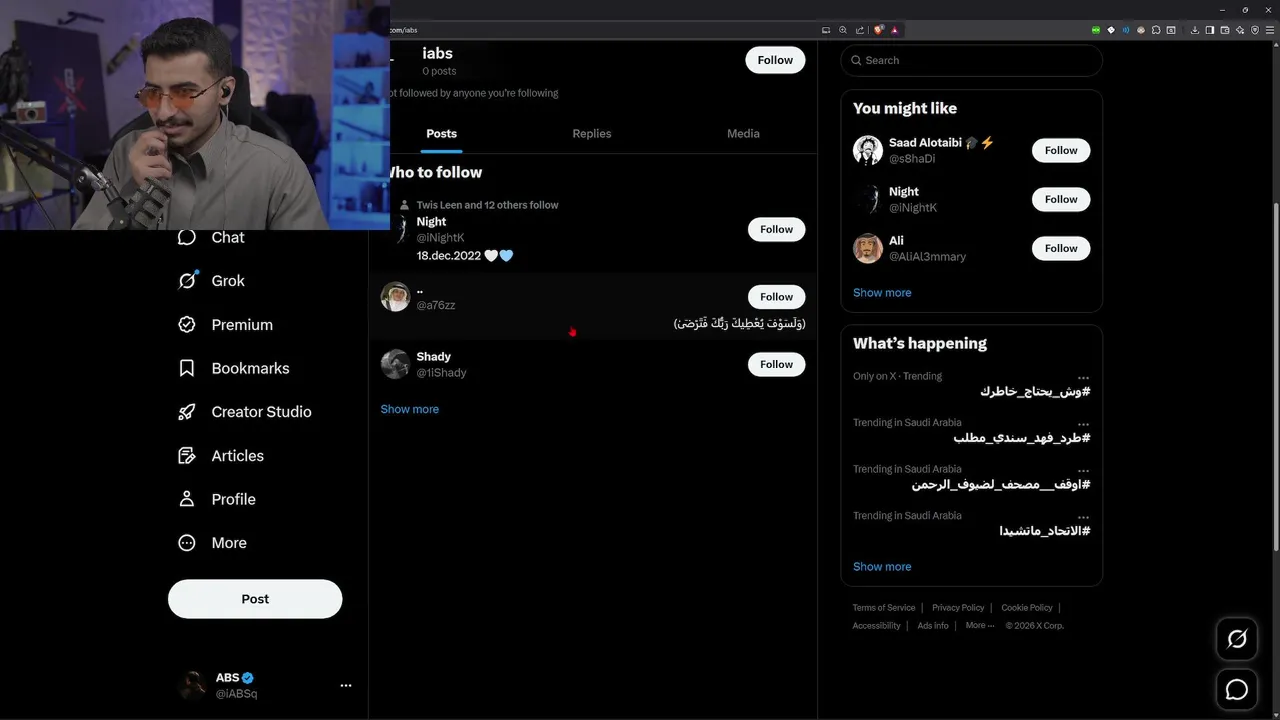The width and height of the screenshot is (1280, 720).
Task: Open Cookie Policy link
Action: (1026, 607)
